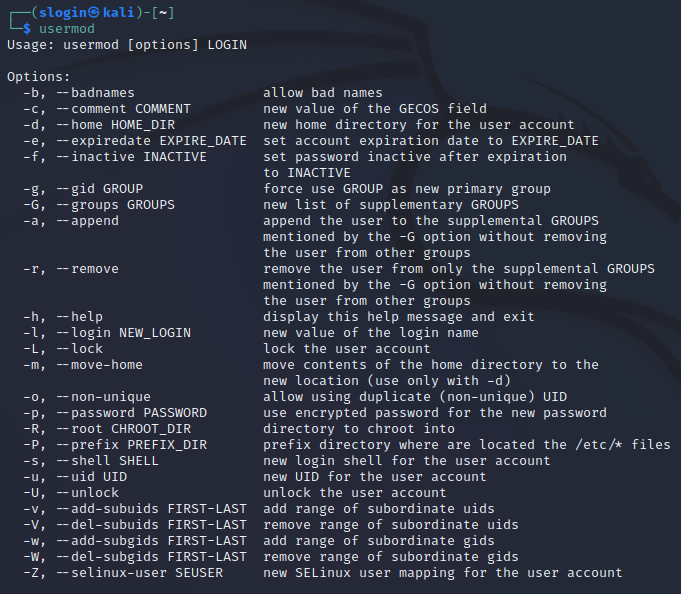Click the --comment COMMENT option

pos(124,109)
